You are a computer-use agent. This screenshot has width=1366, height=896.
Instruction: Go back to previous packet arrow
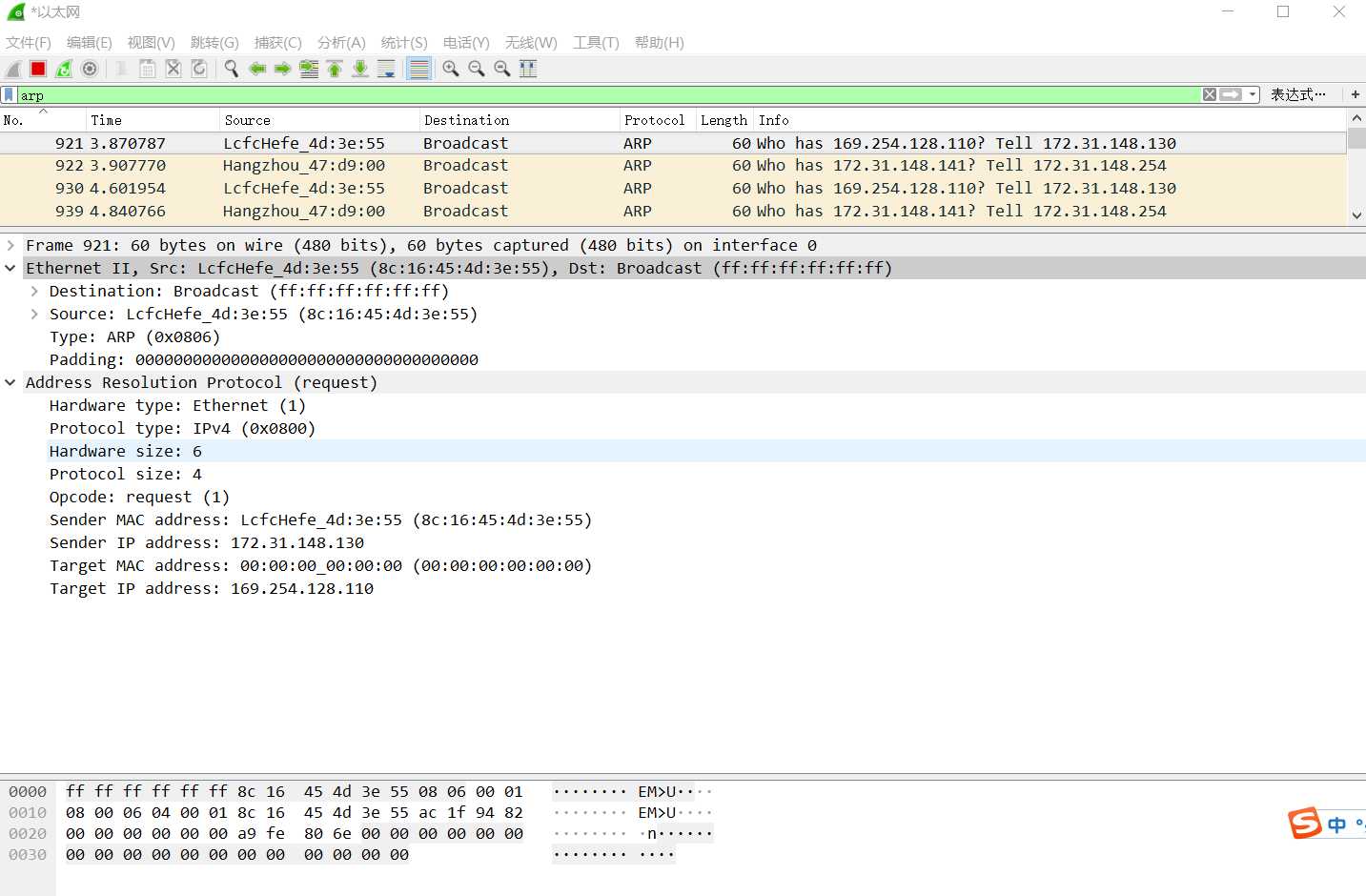(x=257, y=69)
